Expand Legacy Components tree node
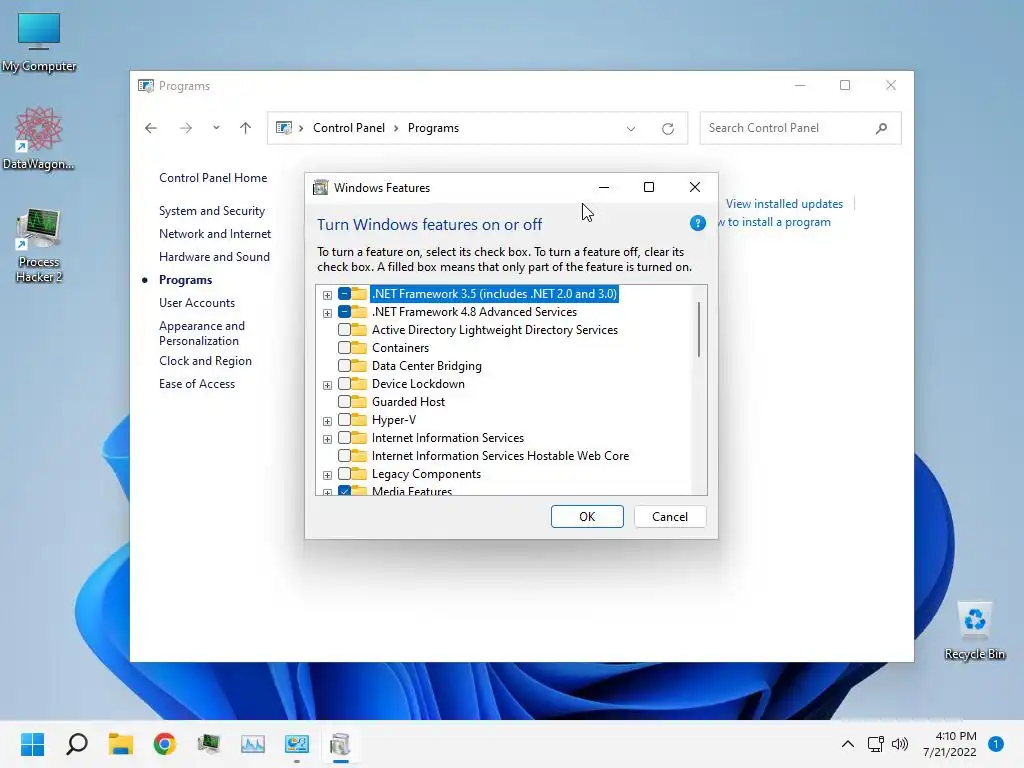1024x768 pixels. pyautogui.click(x=327, y=475)
